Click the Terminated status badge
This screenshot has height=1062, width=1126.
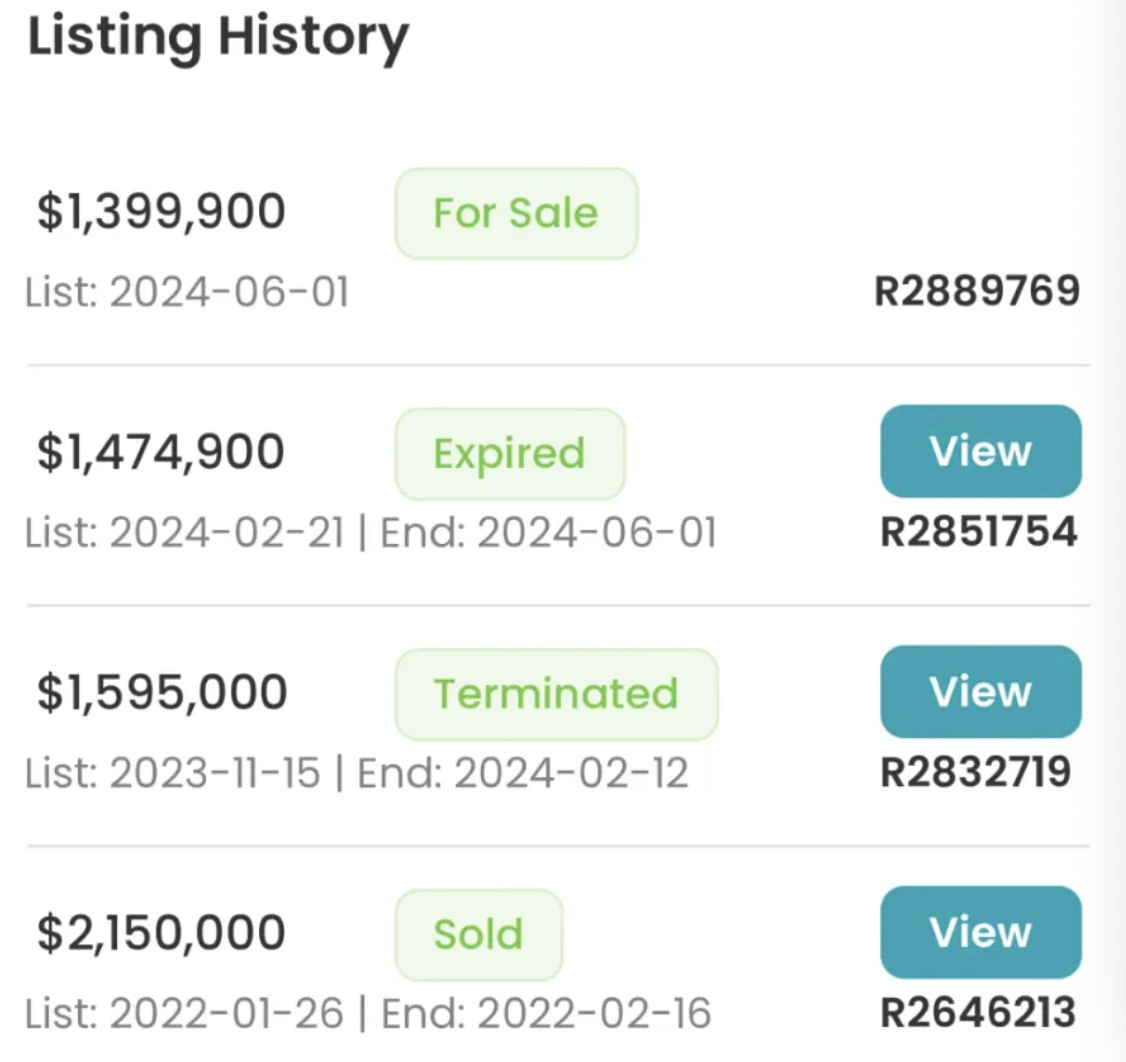click(556, 694)
